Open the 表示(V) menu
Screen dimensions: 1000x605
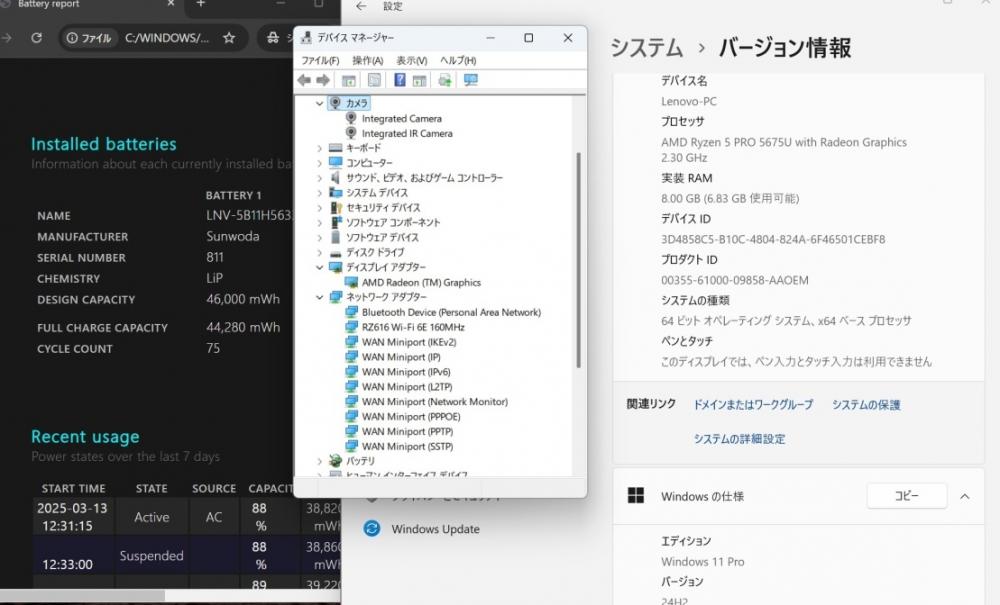pos(412,60)
